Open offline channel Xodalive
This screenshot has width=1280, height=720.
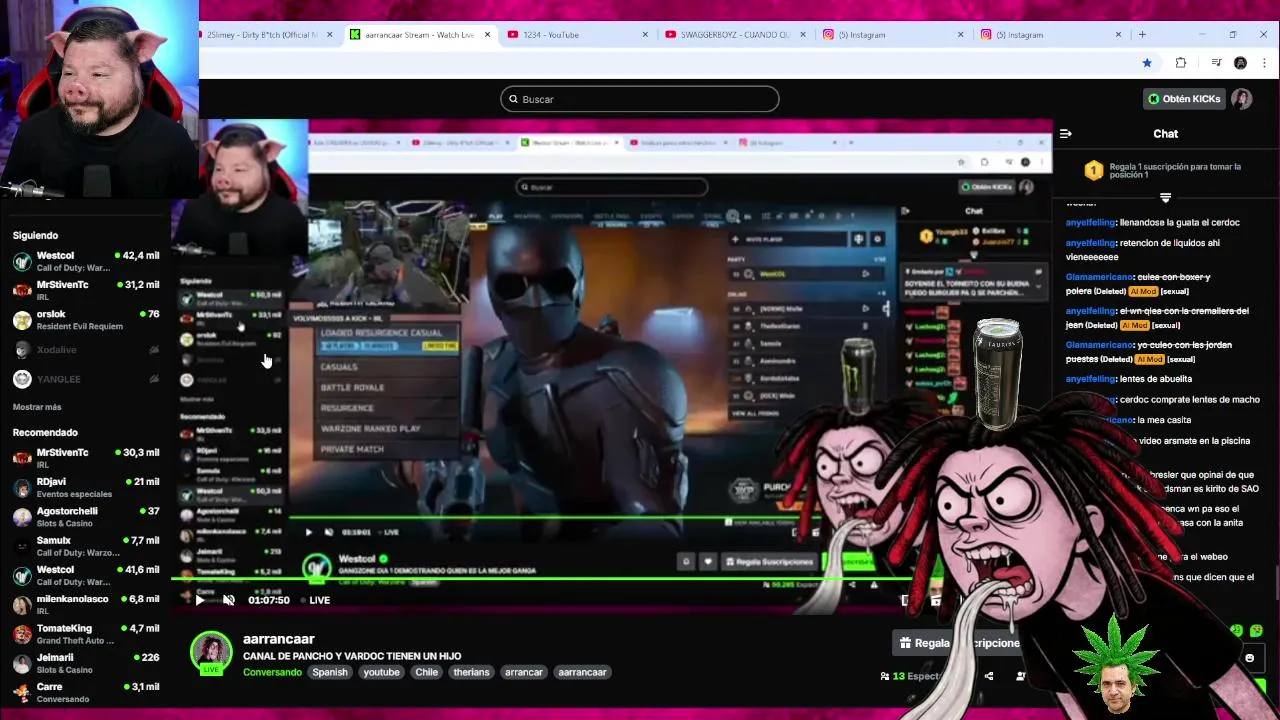point(86,350)
